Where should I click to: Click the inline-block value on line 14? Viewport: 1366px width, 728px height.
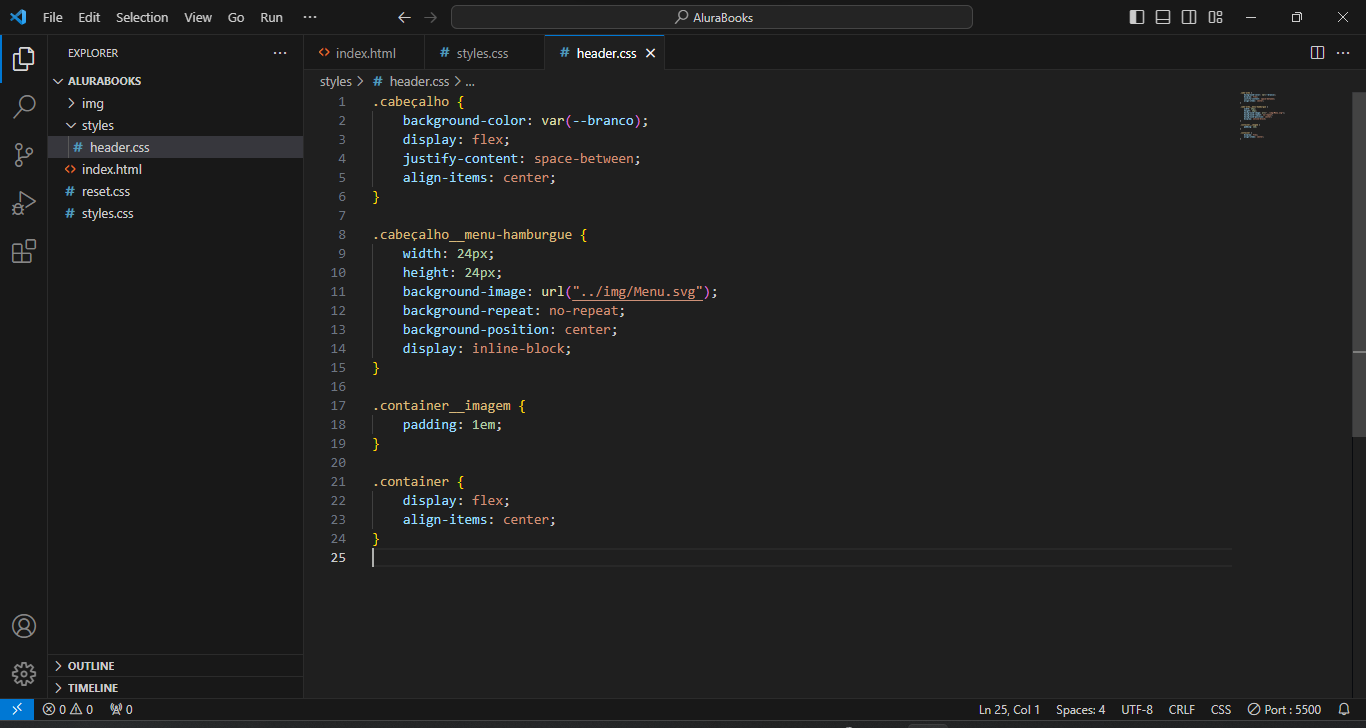518,348
